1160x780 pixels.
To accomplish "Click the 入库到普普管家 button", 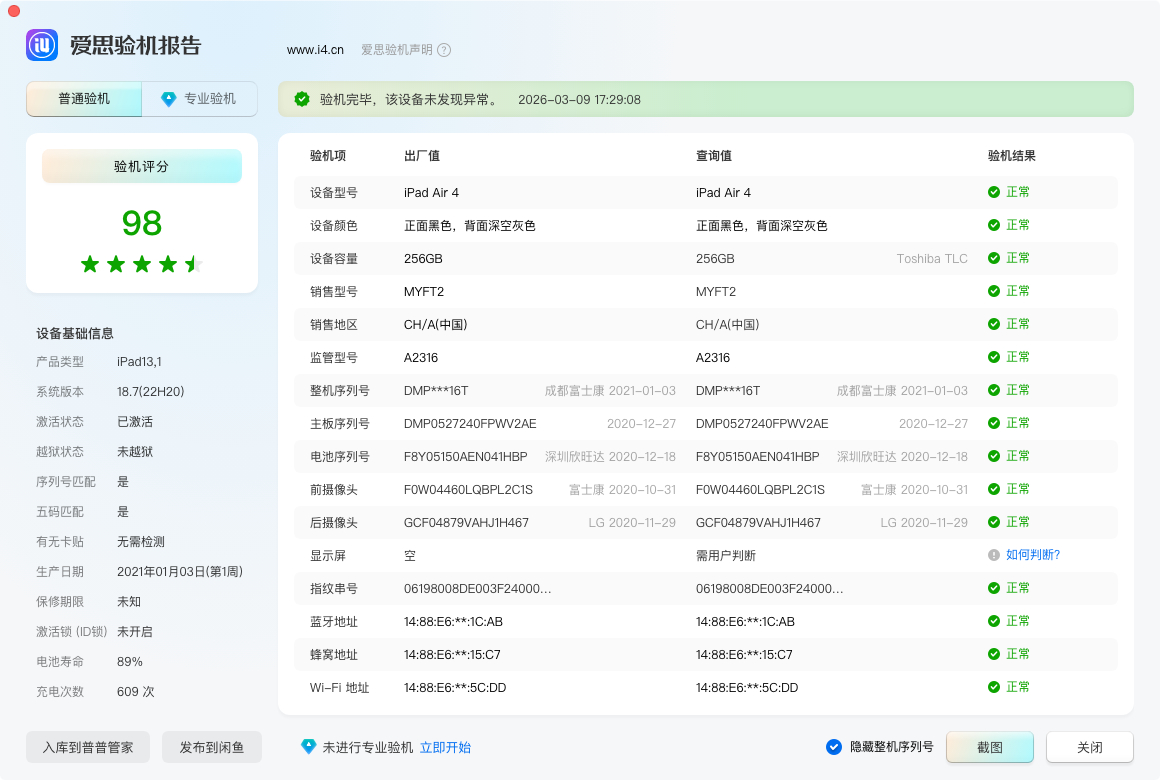I will (88, 747).
